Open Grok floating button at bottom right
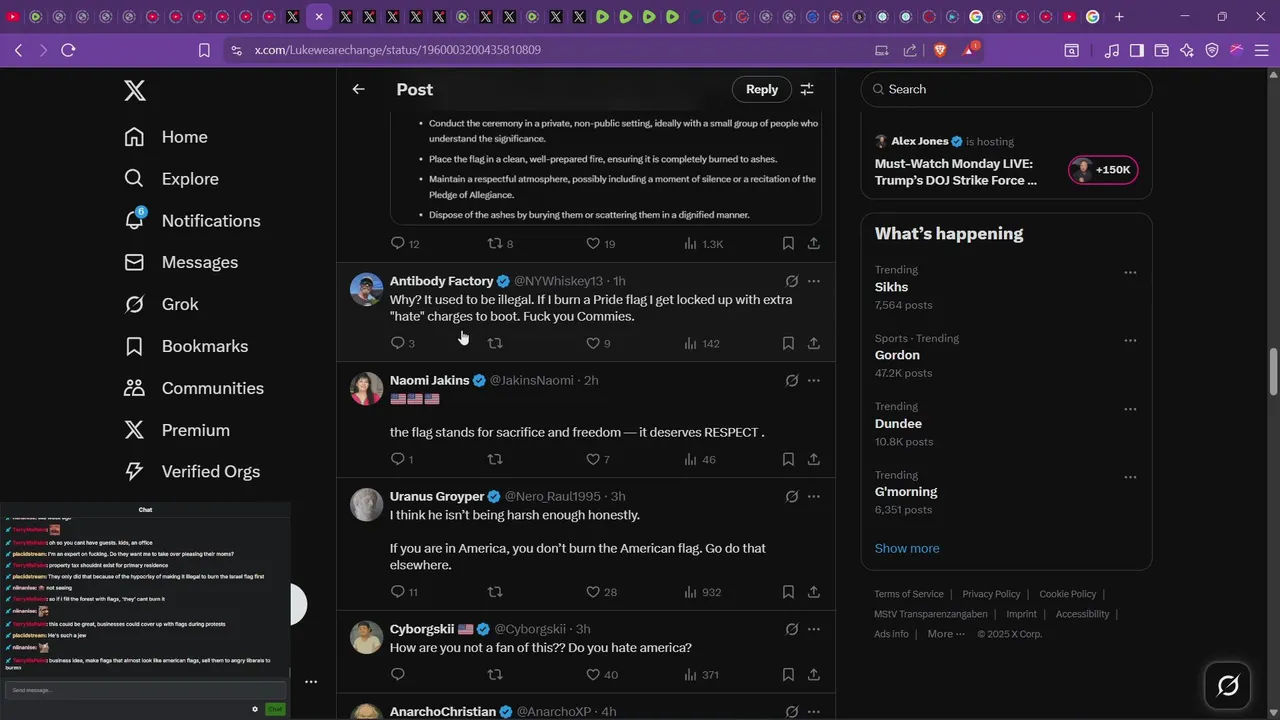 coord(1228,686)
